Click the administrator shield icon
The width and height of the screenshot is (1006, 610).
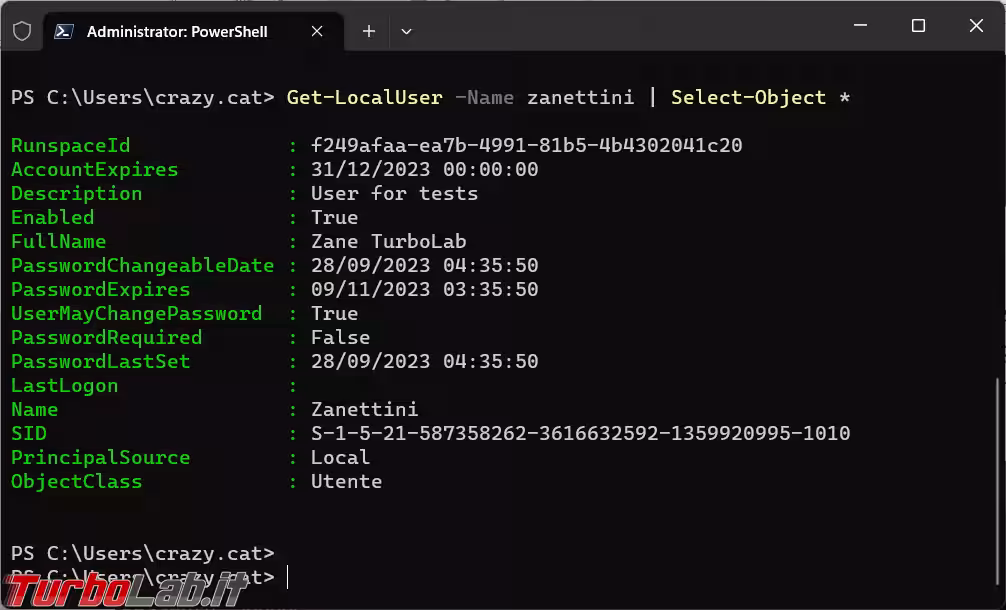click(22, 31)
